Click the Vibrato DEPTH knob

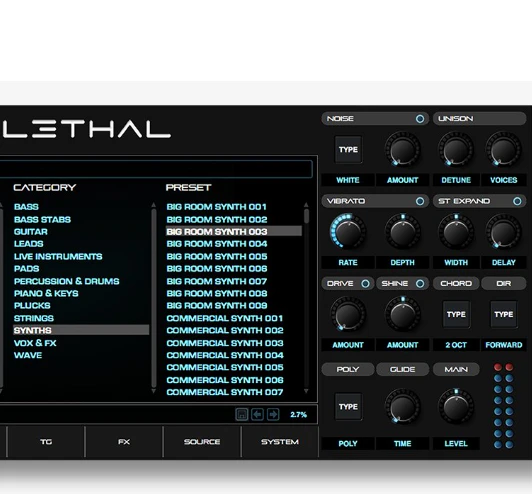pyautogui.click(x=402, y=232)
